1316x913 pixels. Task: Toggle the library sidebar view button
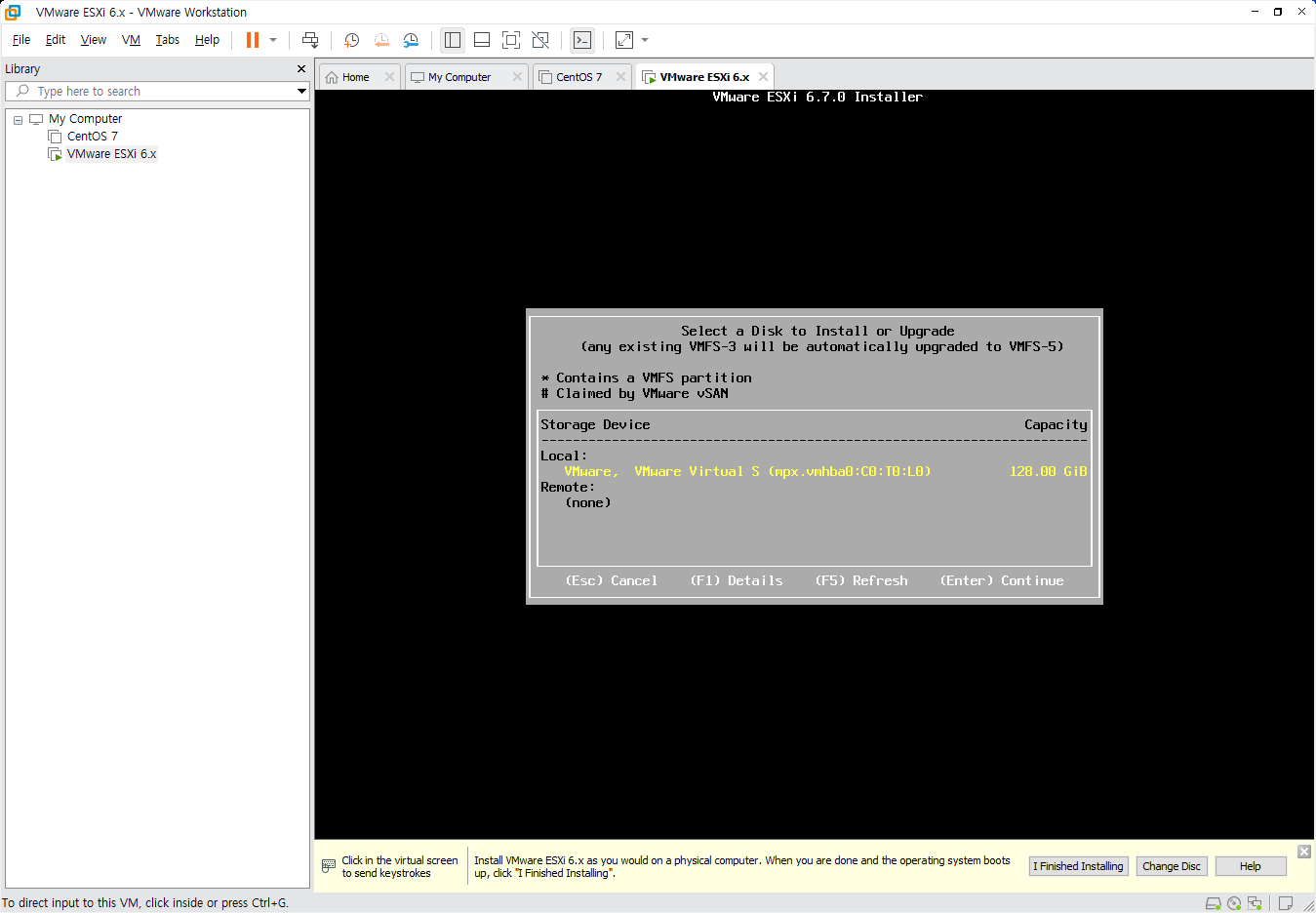453,40
